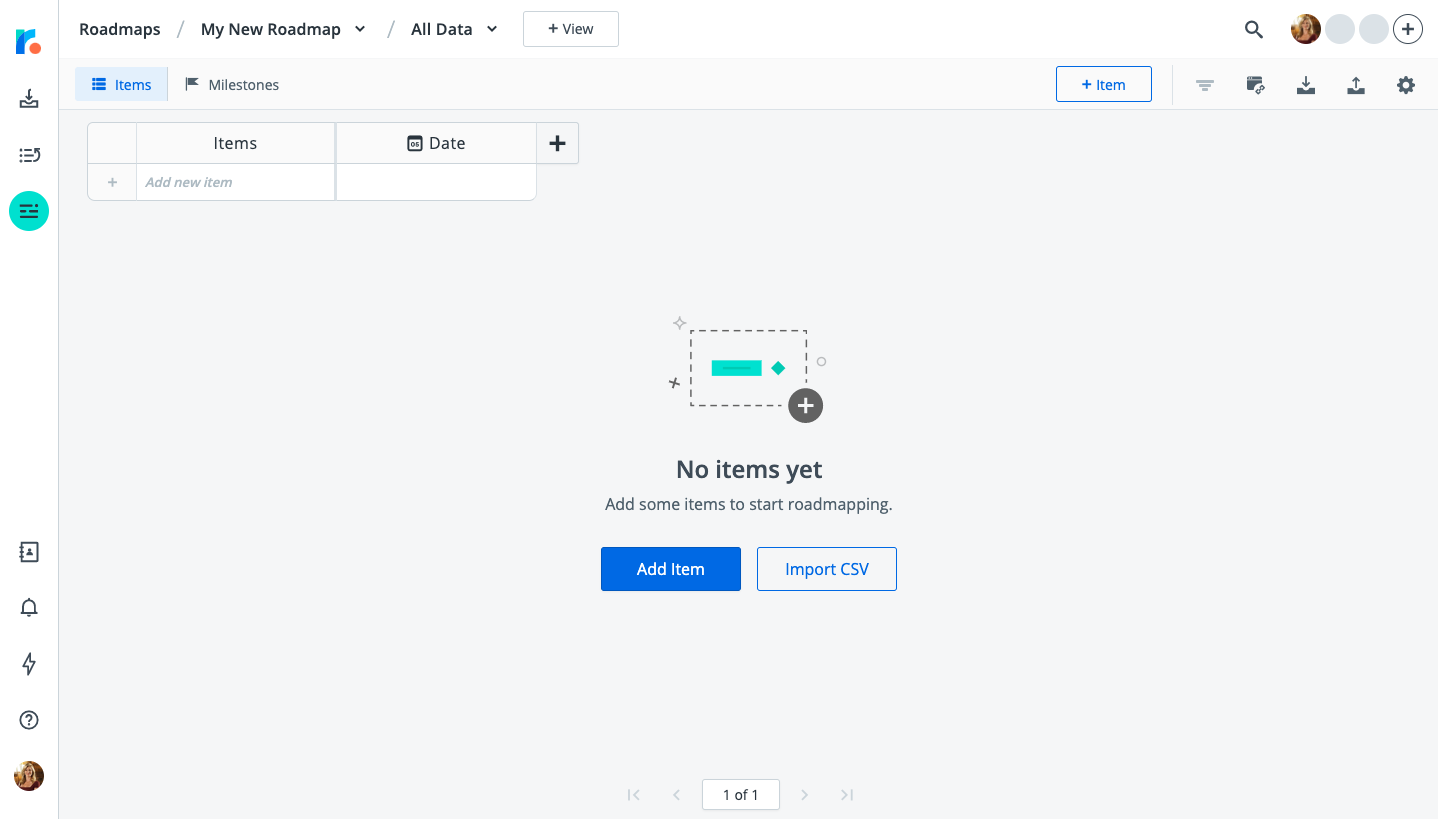
Task: Click the plus in the new item row
Action: [x=112, y=182]
